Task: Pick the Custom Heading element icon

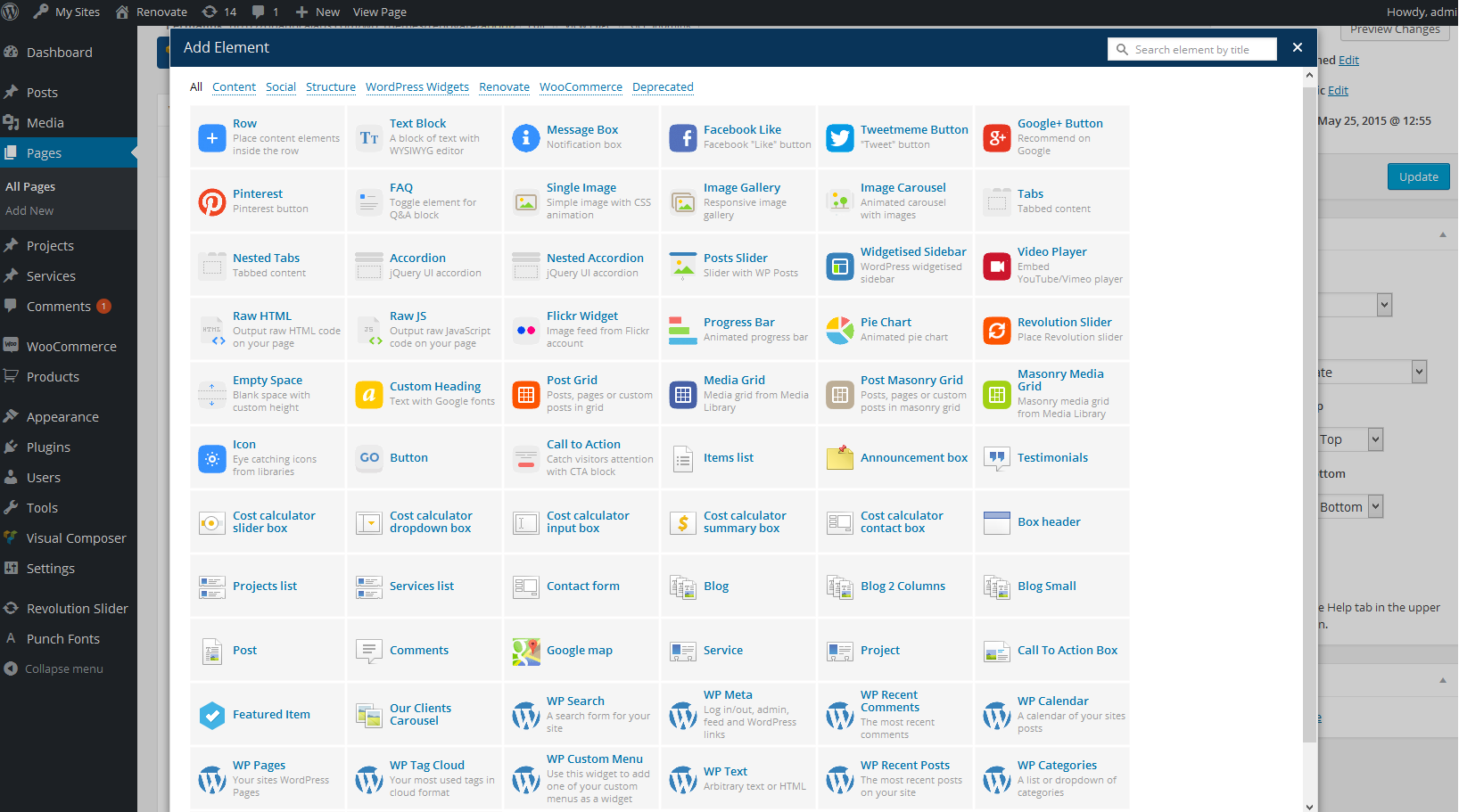Action: [x=368, y=395]
